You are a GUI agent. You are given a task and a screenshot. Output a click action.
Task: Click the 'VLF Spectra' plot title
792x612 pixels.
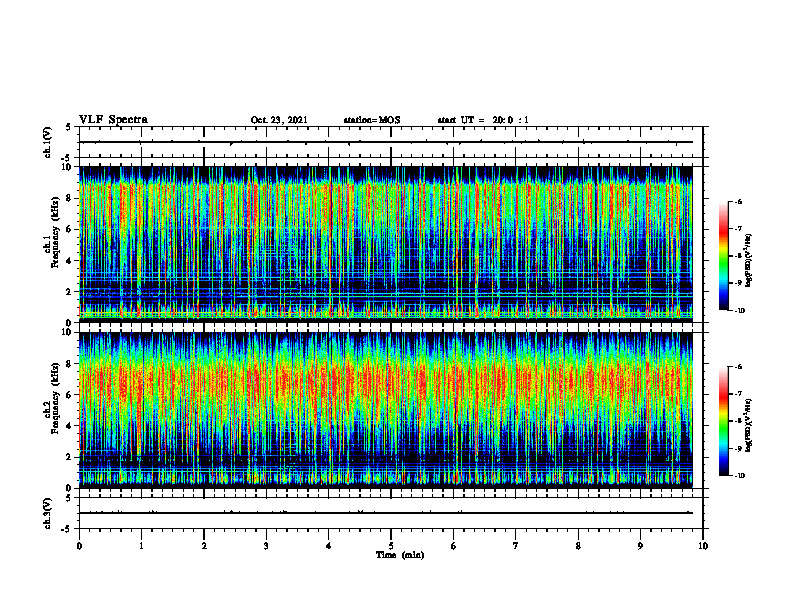tap(114, 120)
